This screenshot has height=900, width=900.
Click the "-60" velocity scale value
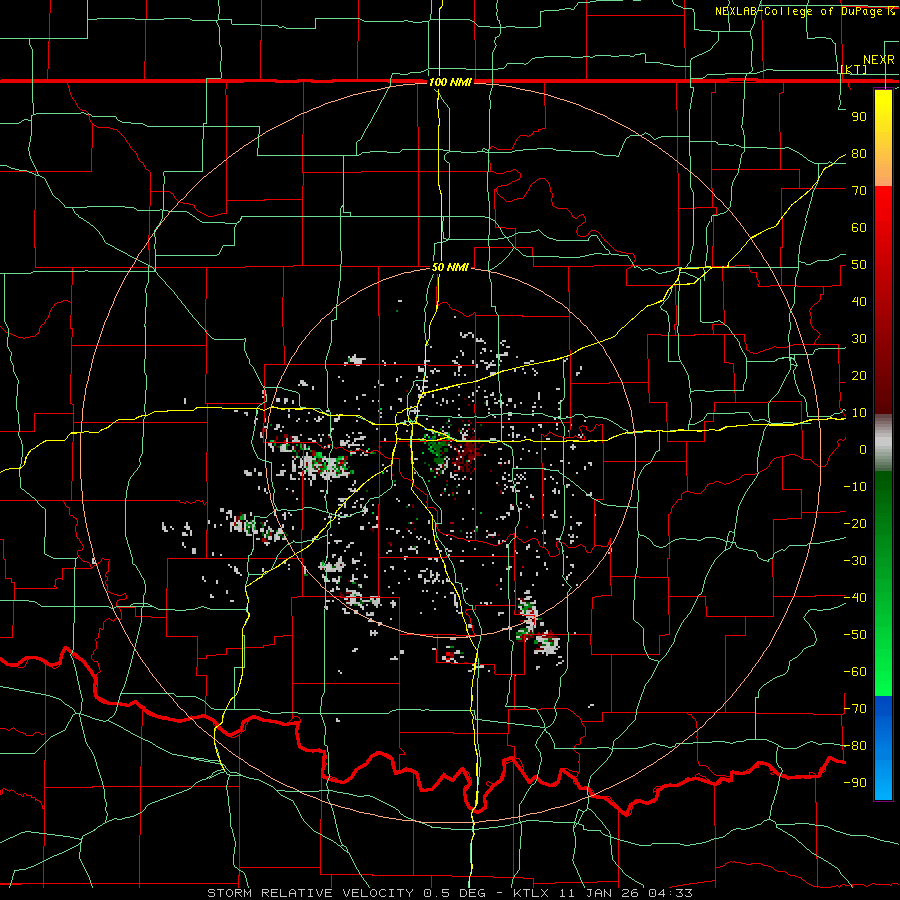(x=855, y=672)
